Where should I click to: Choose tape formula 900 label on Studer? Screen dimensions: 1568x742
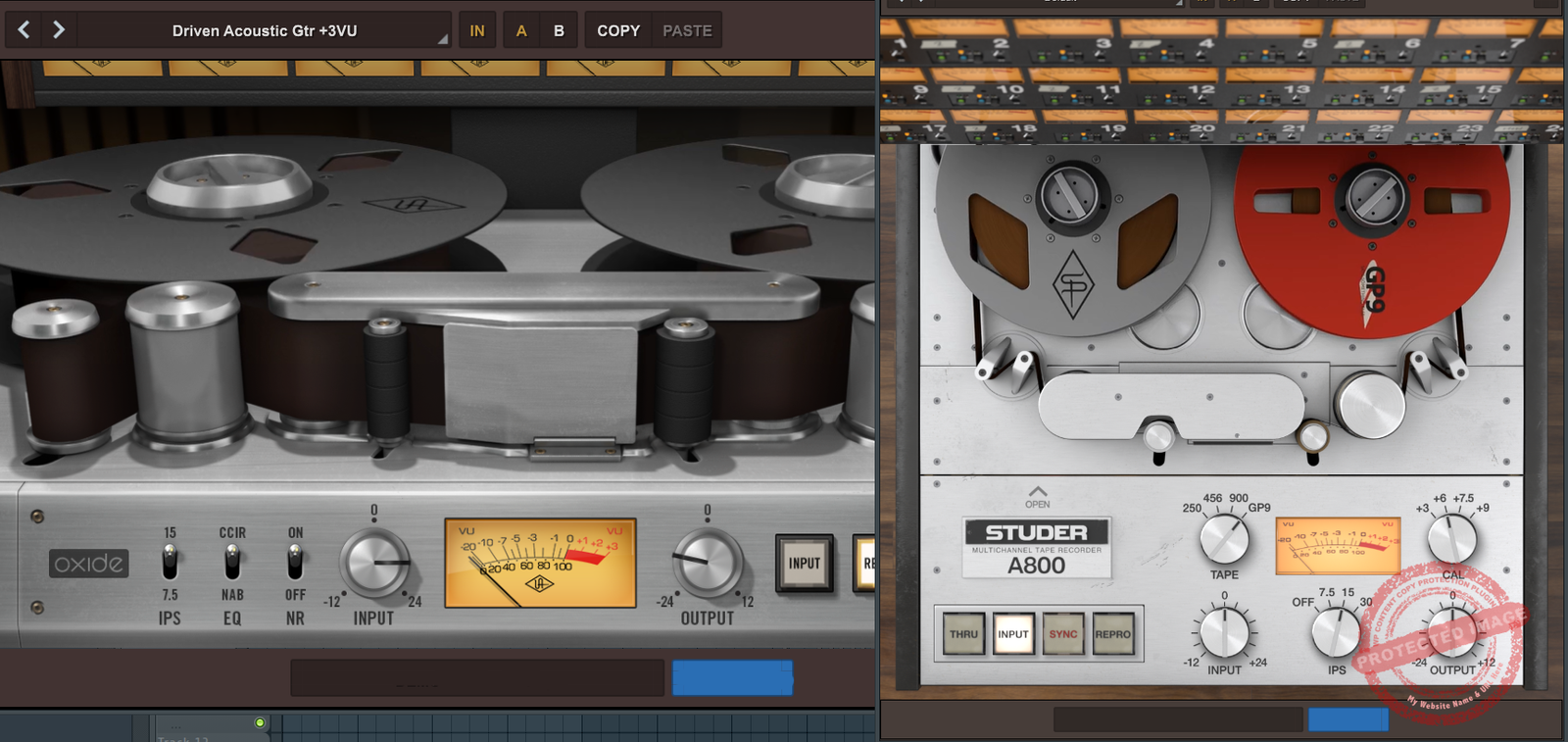pos(1239,498)
